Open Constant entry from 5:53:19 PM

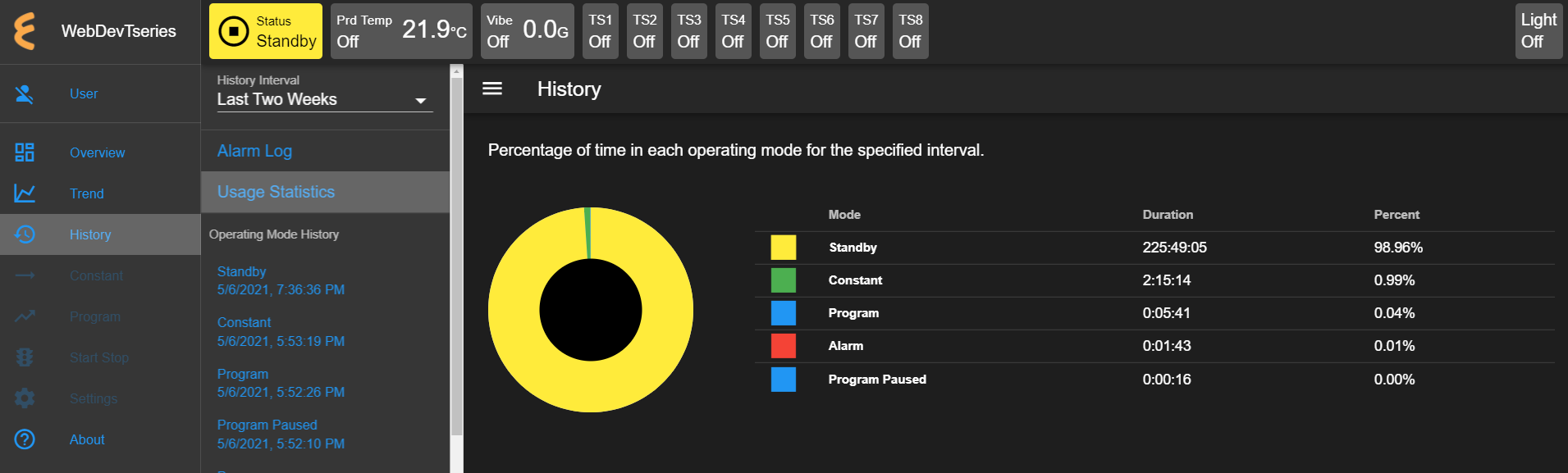[x=281, y=331]
